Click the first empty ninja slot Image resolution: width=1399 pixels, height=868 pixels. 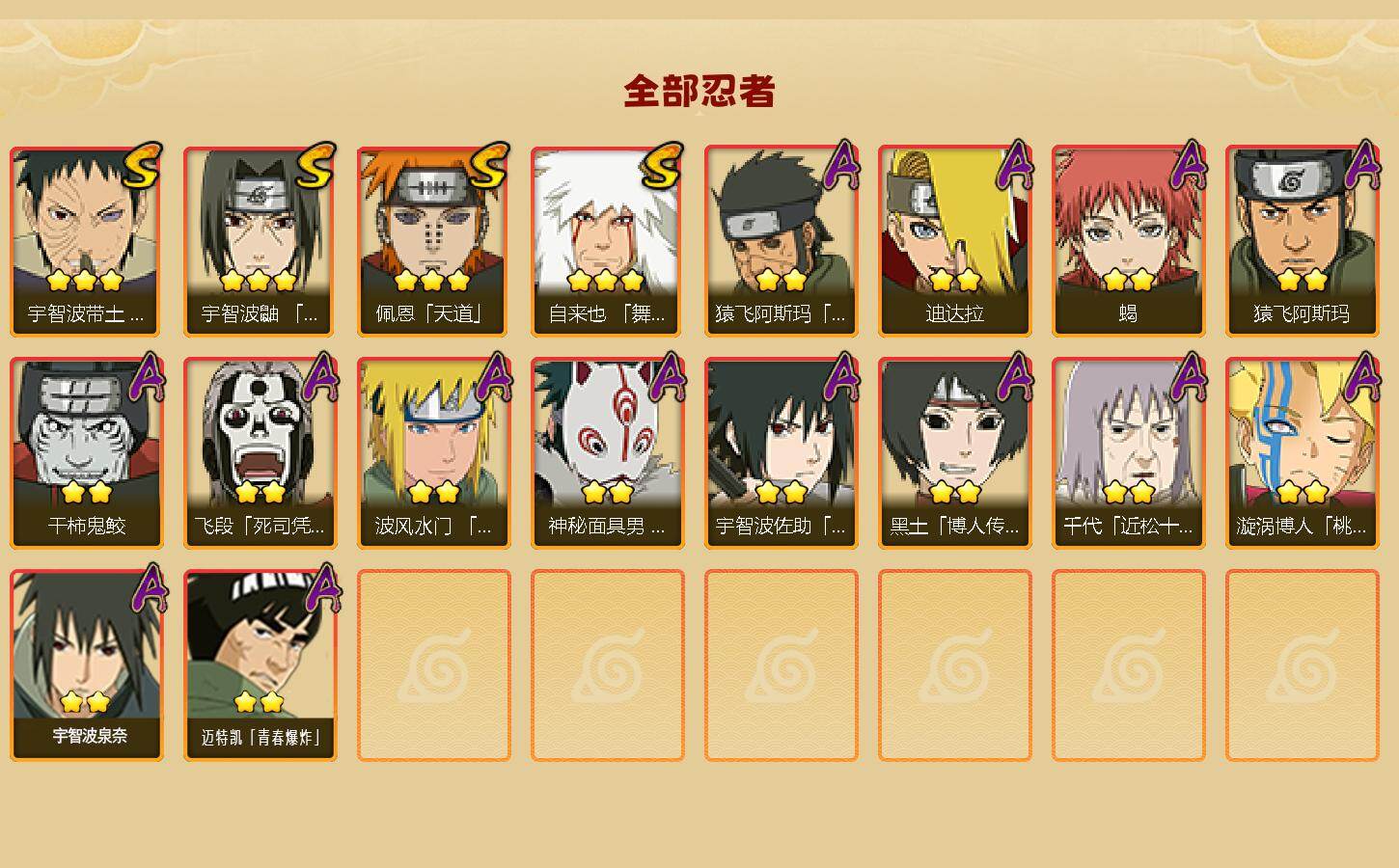433,665
